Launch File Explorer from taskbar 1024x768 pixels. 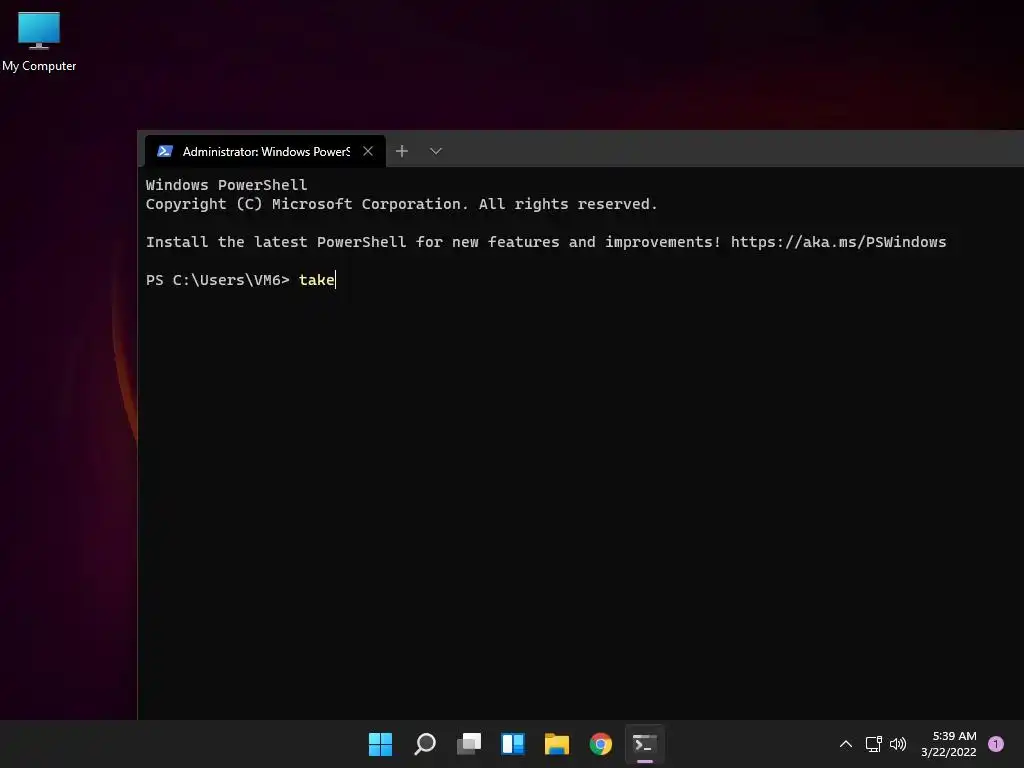click(556, 744)
